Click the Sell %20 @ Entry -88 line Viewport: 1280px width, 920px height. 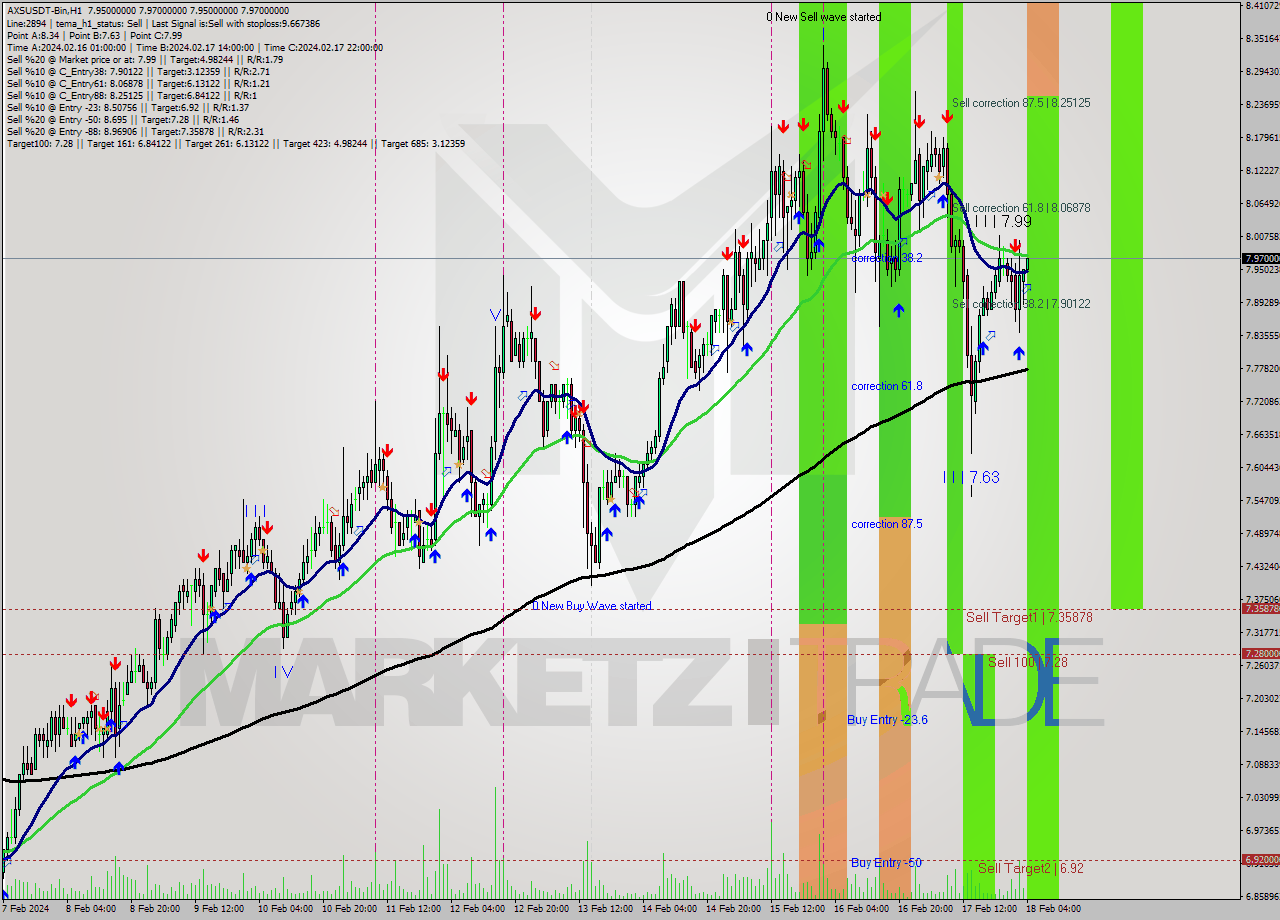click(x=135, y=131)
